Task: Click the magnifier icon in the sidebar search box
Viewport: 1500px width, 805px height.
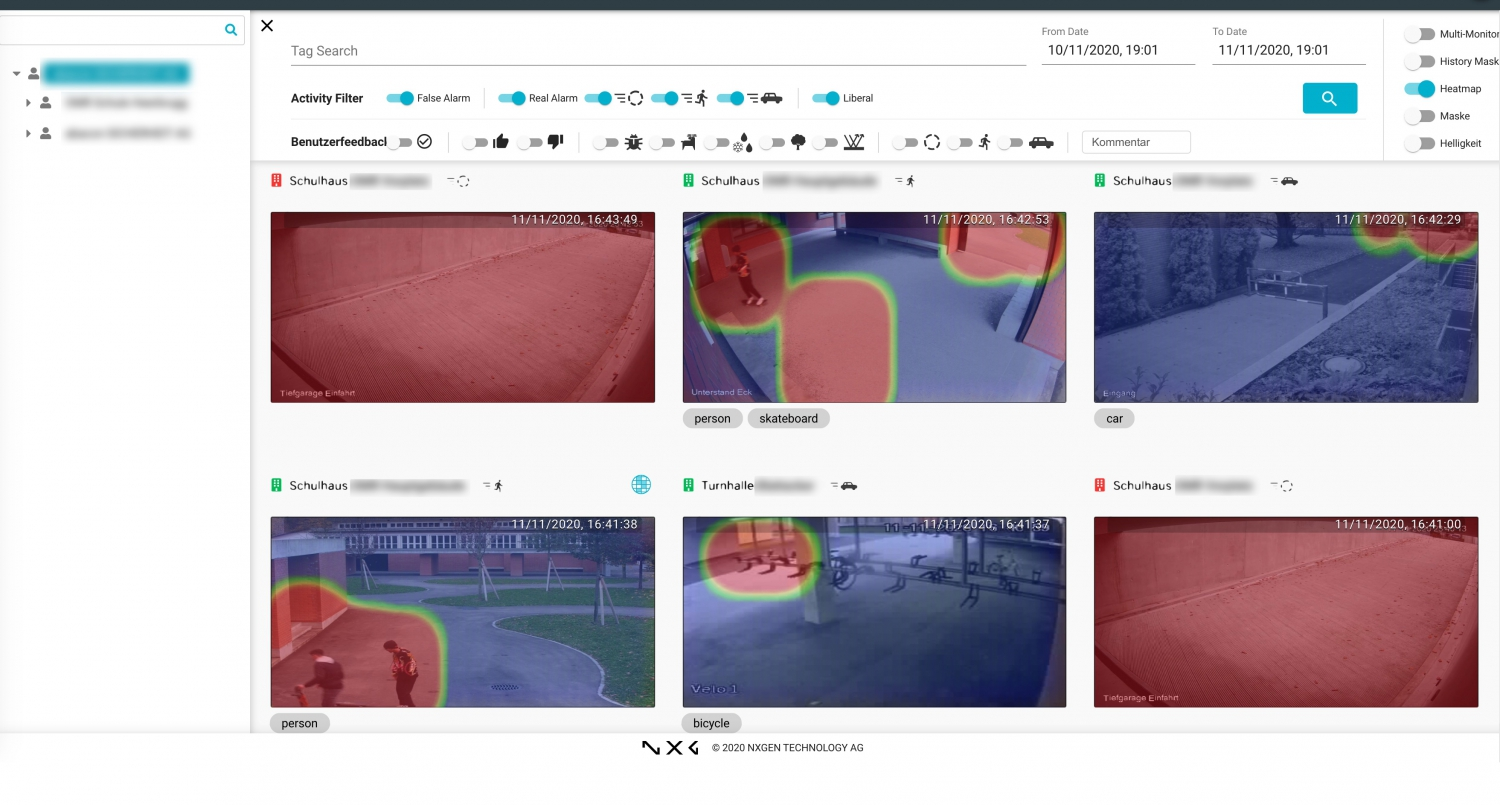Action: pyautogui.click(x=231, y=30)
